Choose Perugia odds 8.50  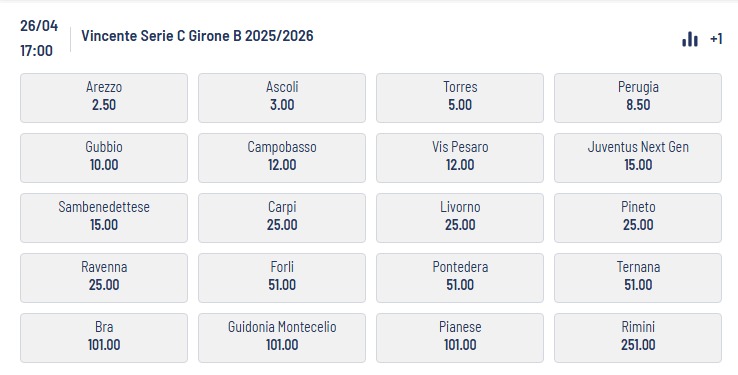pos(638,98)
